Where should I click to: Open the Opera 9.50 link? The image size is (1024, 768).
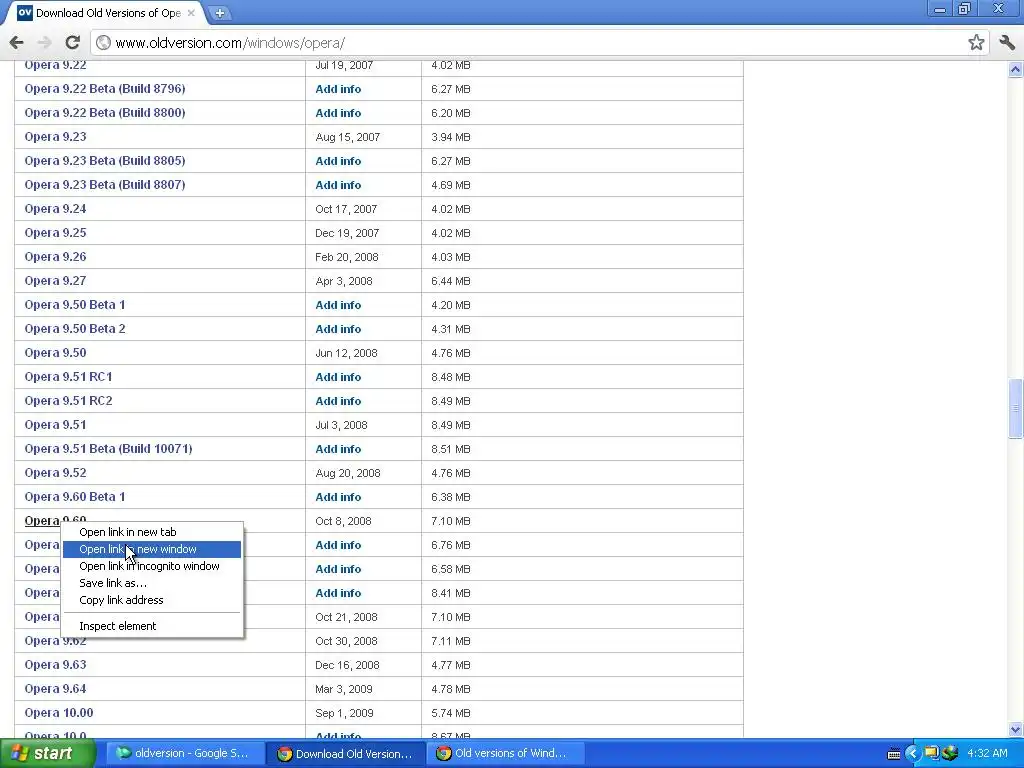coord(56,353)
